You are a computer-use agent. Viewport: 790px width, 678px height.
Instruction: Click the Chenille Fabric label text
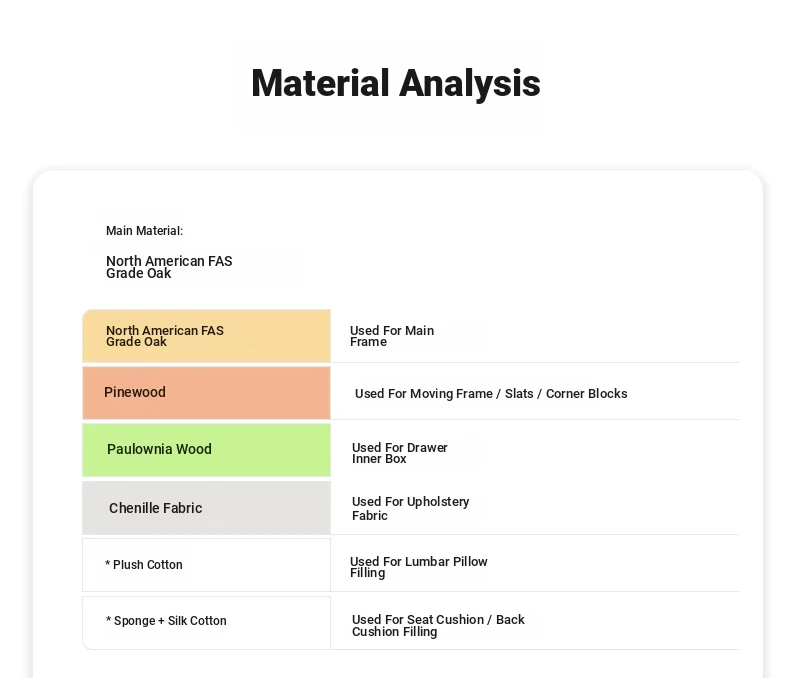click(156, 508)
